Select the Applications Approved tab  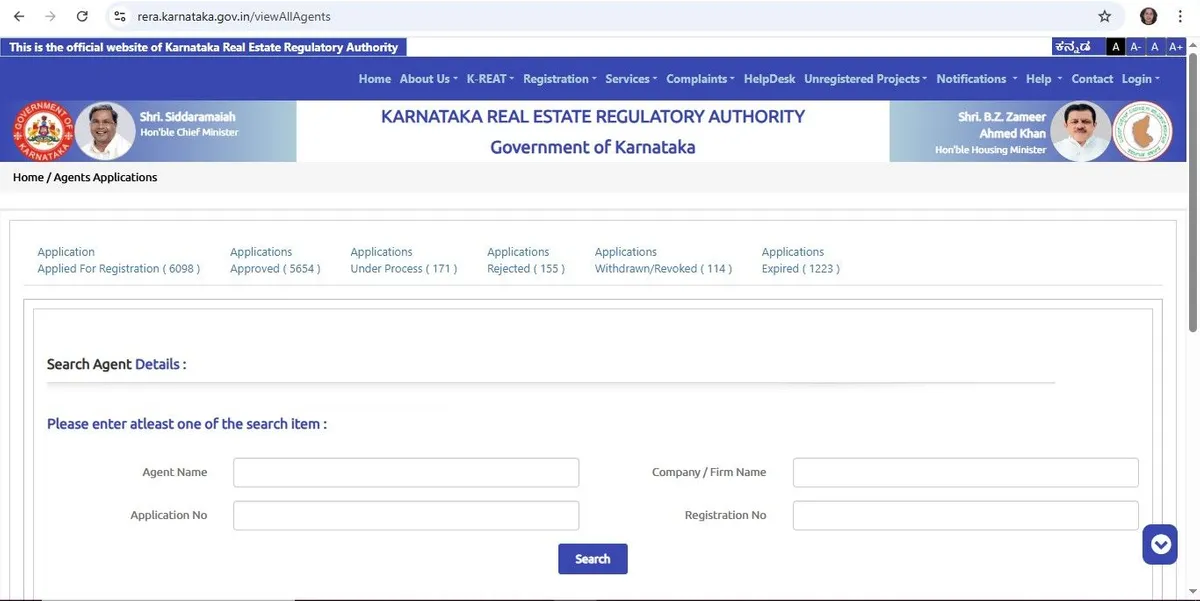(275, 260)
